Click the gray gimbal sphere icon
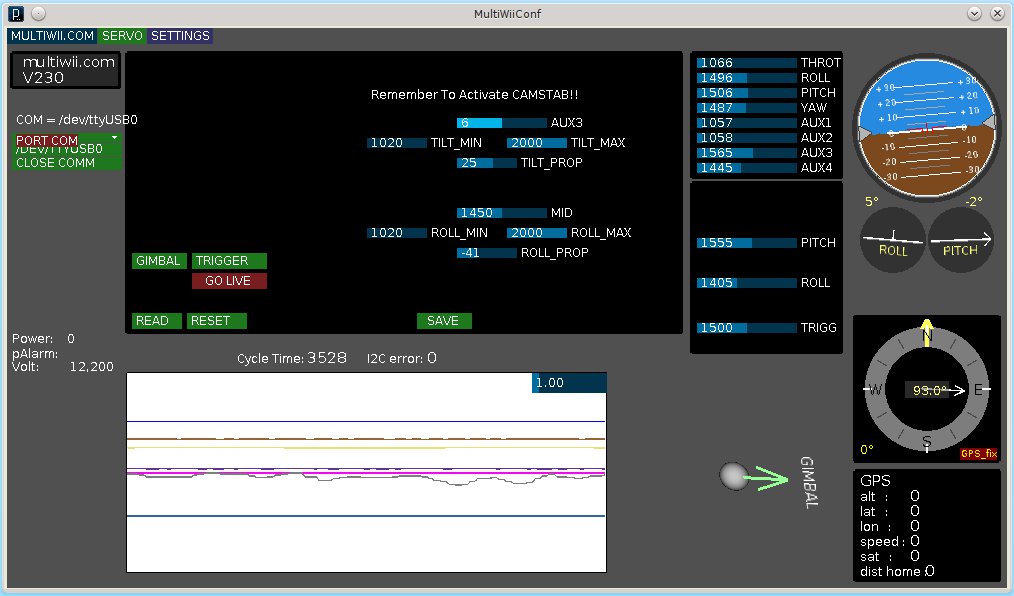The height and width of the screenshot is (596, 1014). click(734, 477)
